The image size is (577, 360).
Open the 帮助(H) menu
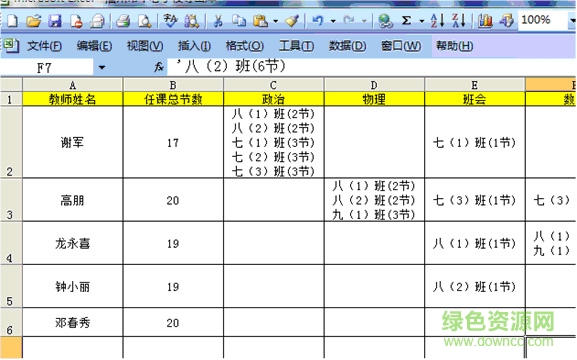(x=454, y=46)
